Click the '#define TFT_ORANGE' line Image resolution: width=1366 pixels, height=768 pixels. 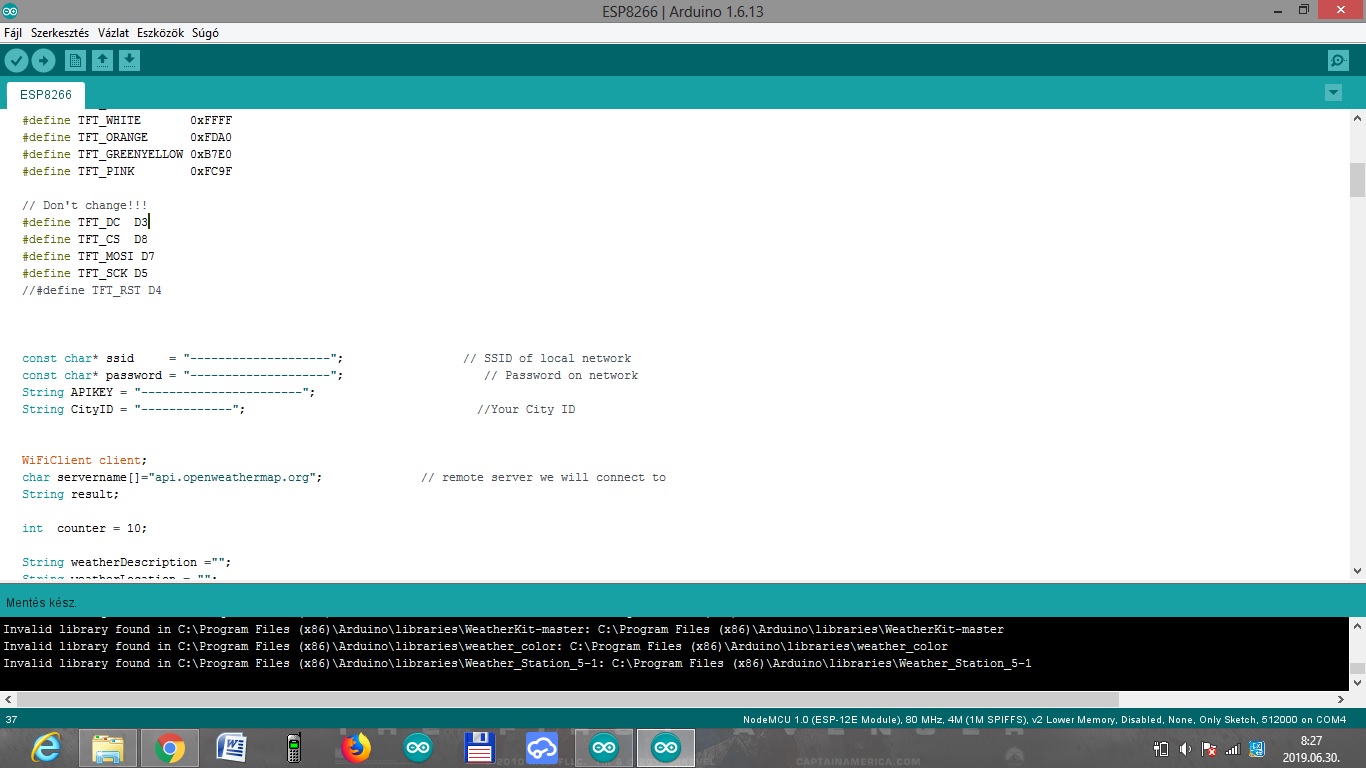(x=127, y=137)
